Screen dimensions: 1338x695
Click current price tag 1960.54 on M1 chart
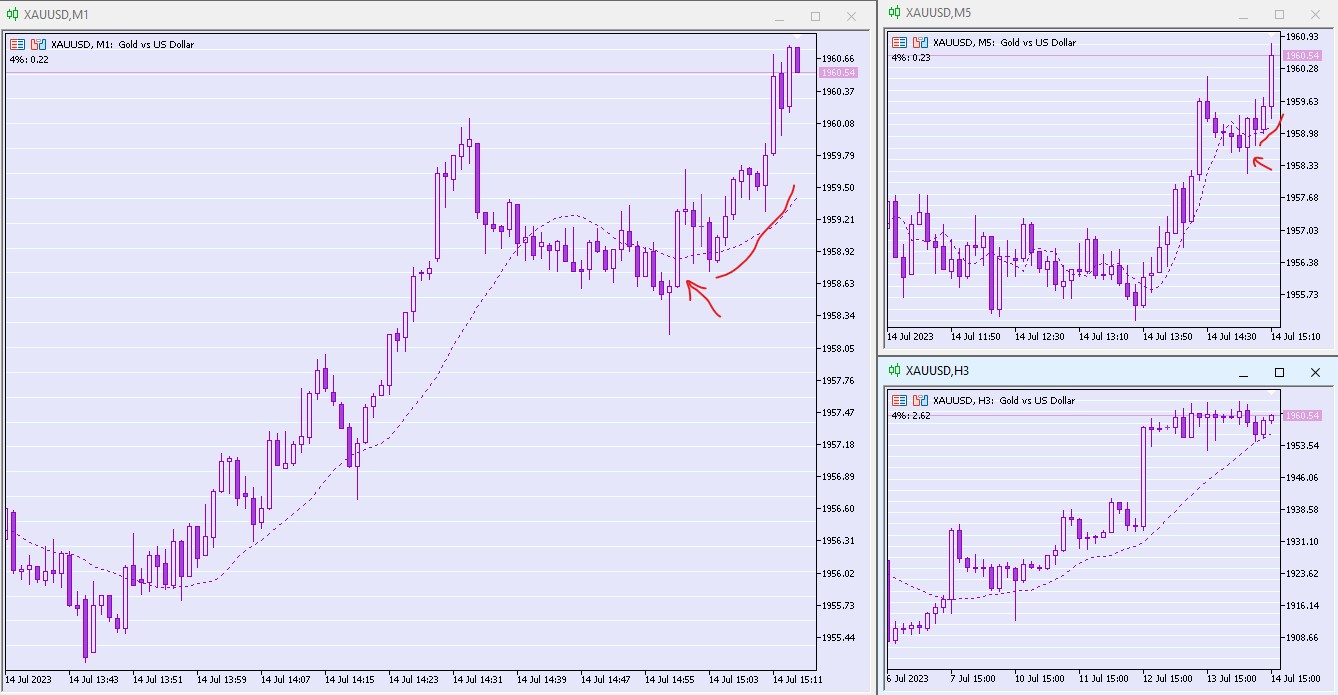(838, 73)
